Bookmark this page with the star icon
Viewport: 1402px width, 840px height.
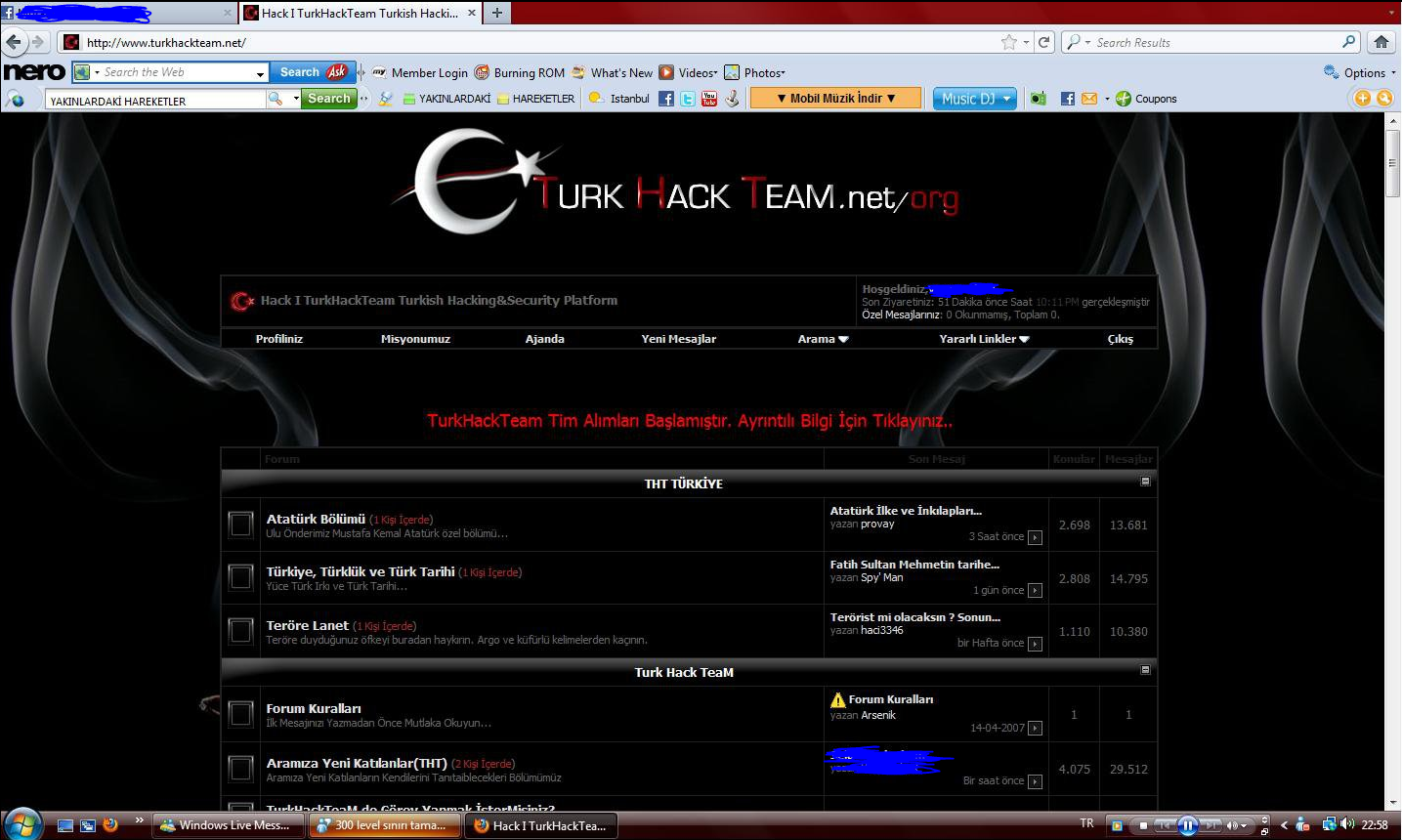1009,42
